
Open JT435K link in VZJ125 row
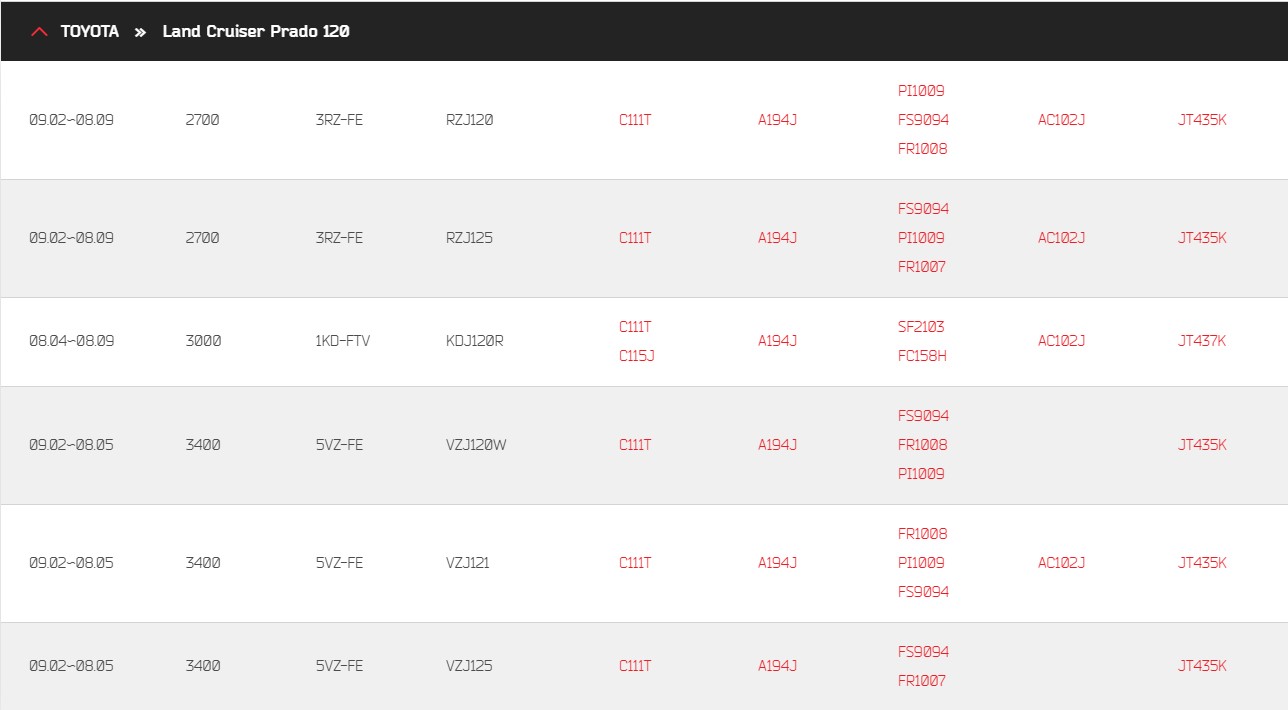click(x=1202, y=666)
